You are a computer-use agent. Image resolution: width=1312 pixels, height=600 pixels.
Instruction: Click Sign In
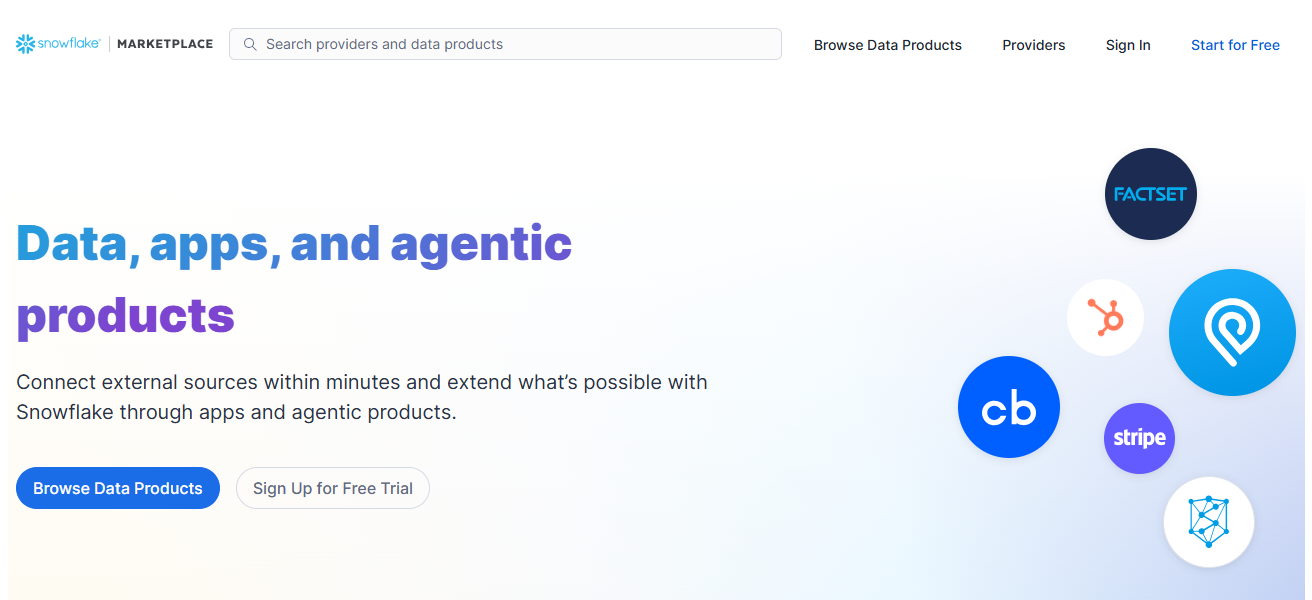coord(1127,45)
